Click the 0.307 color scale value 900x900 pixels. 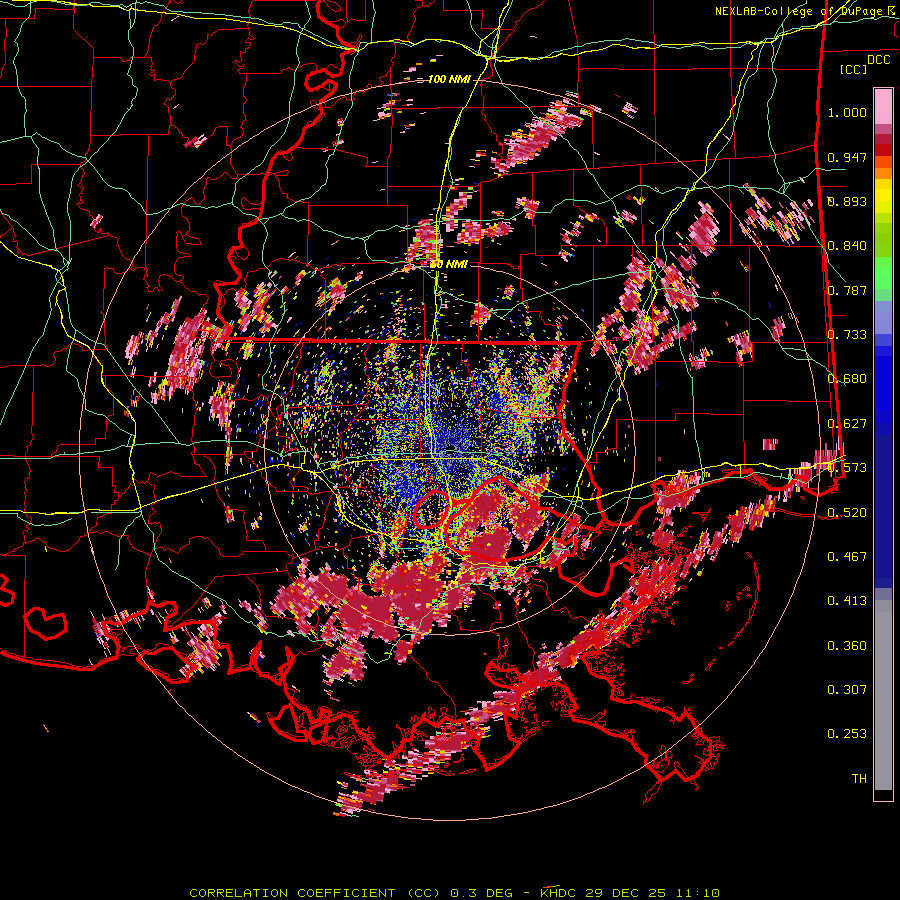847,690
